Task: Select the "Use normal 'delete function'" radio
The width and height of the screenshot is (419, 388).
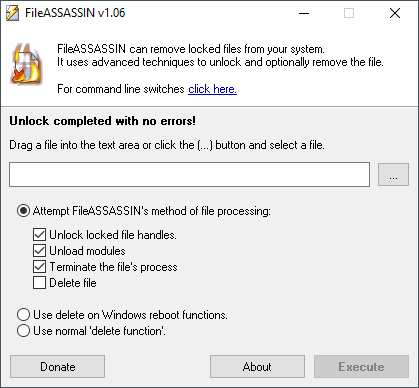Action: [23, 331]
